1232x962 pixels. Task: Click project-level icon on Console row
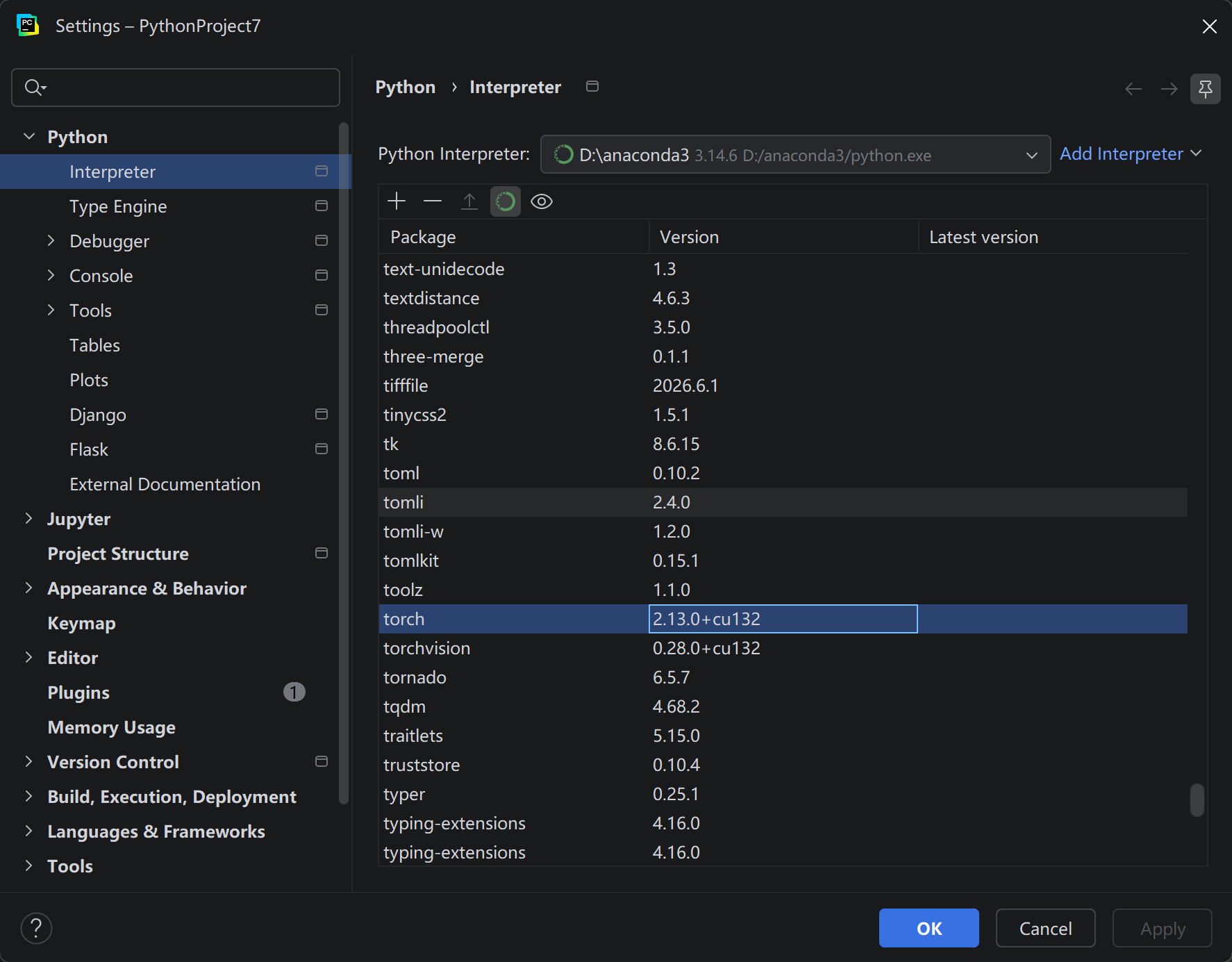pyautogui.click(x=322, y=275)
